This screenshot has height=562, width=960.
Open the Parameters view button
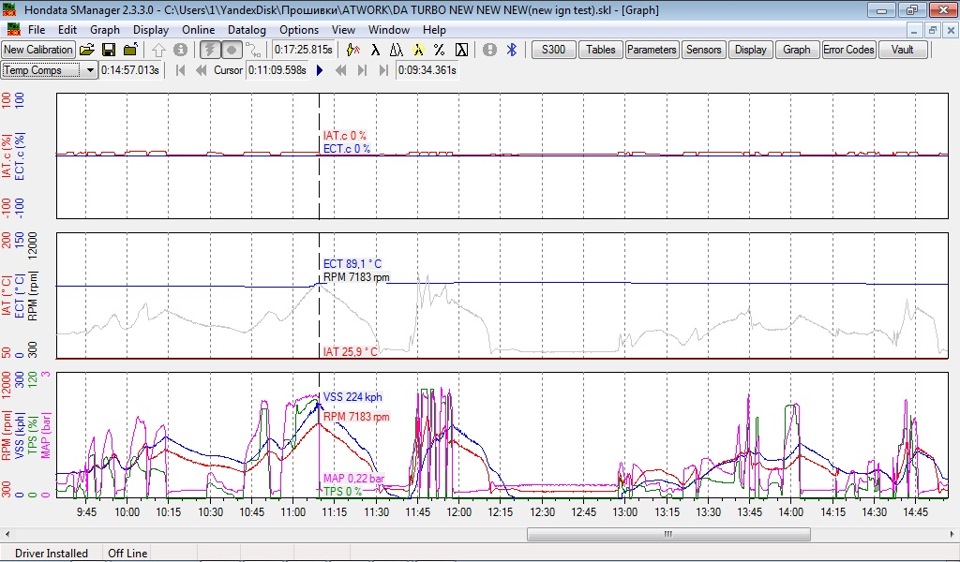(651, 50)
